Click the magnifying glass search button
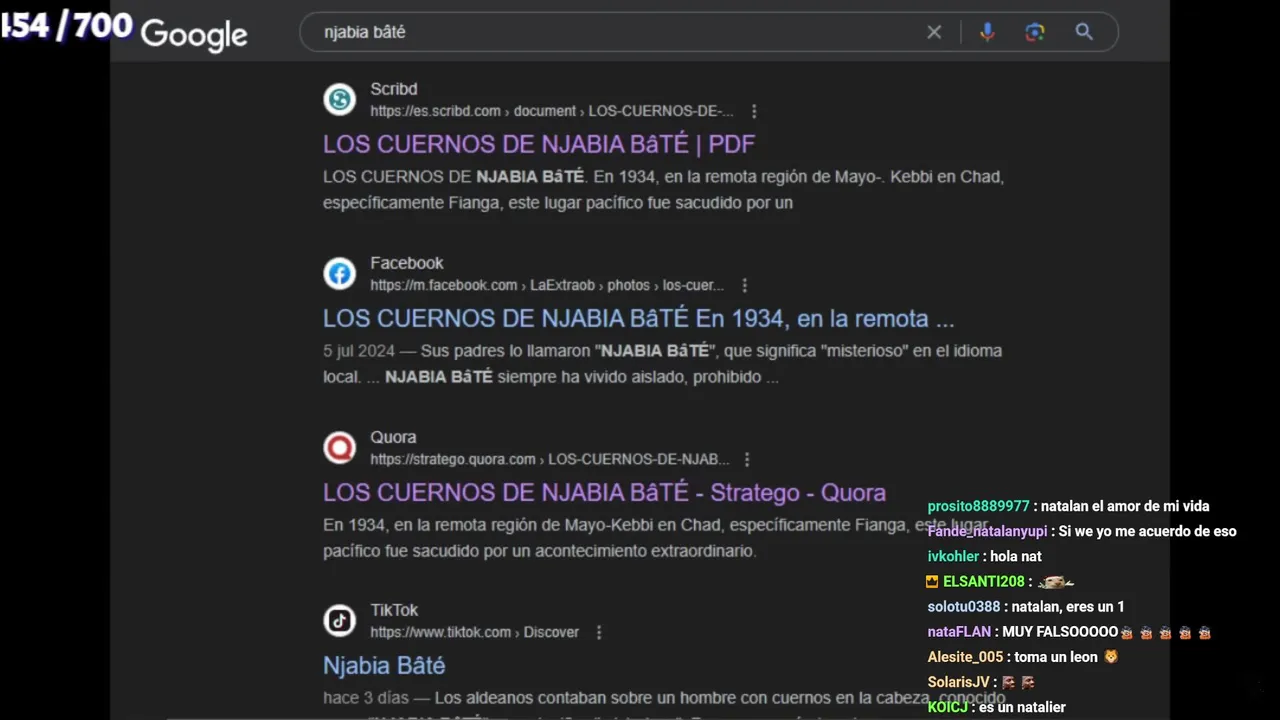The image size is (1280, 720). coord(1084,32)
